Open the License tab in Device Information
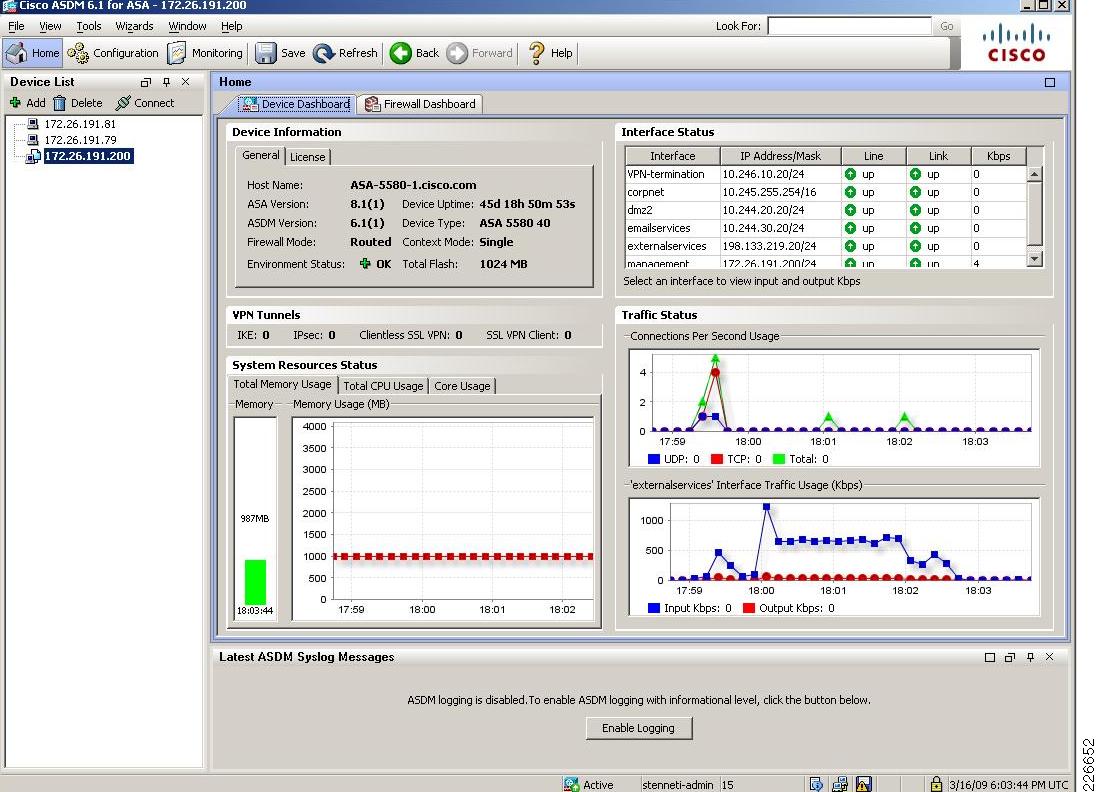The height and width of the screenshot is (792, 1096). (x=307, y=156)
